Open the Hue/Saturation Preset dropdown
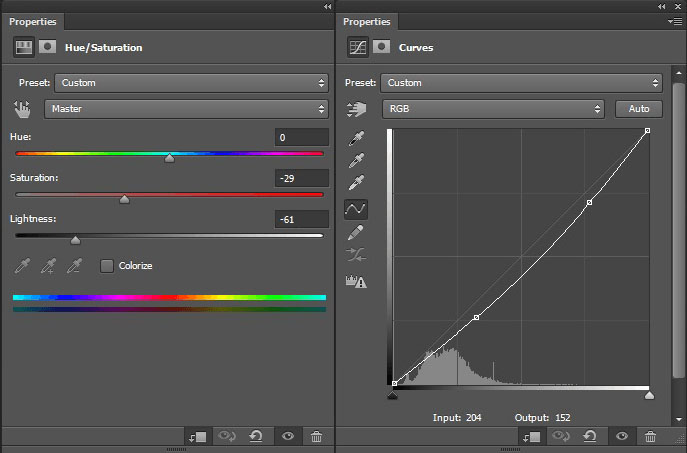Image resolution: width=687 pixels, height=453 pixels. point(191,83)
